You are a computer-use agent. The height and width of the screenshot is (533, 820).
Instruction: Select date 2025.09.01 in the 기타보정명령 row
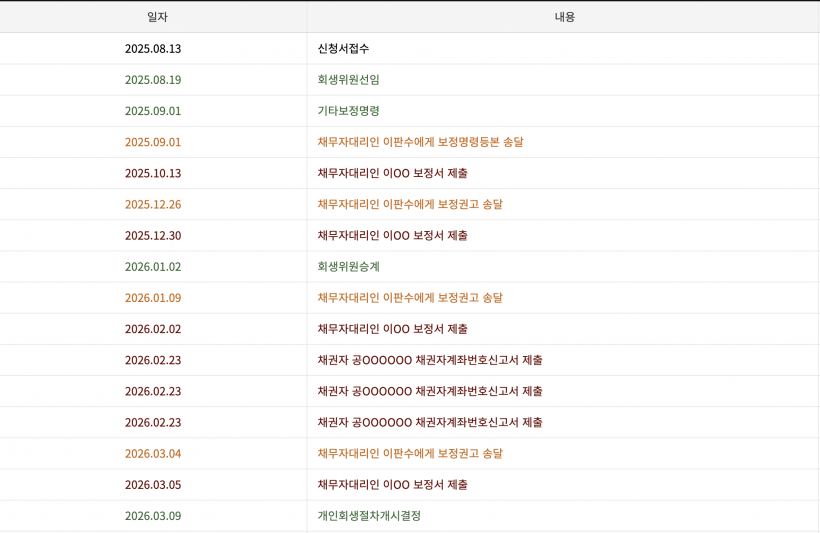153,111
